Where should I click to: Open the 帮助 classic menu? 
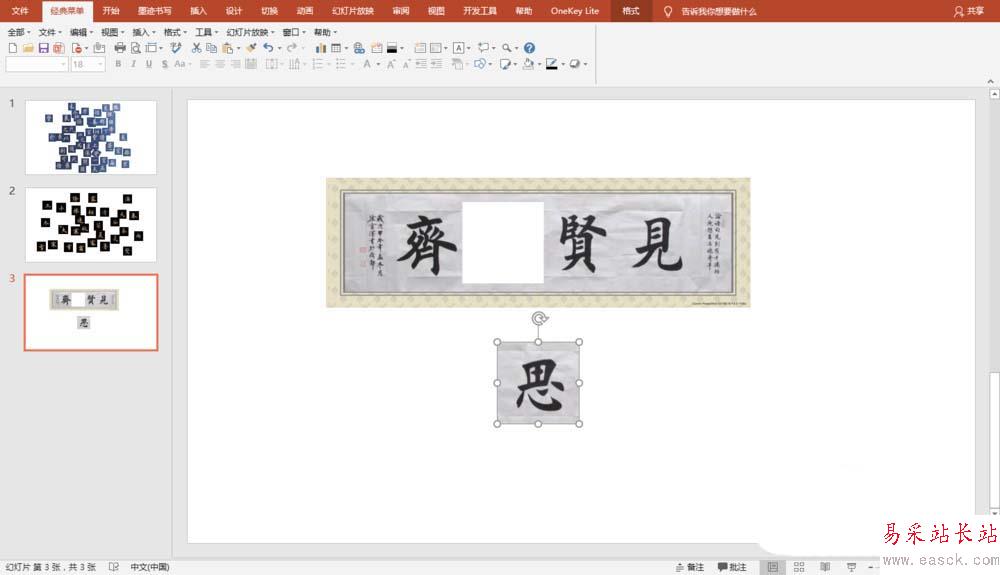point(325,32)
